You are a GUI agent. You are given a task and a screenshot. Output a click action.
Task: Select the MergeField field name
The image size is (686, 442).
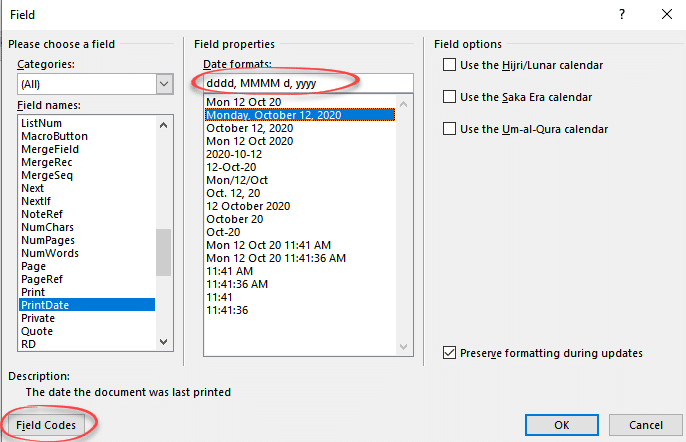click(x=48, y=149)
